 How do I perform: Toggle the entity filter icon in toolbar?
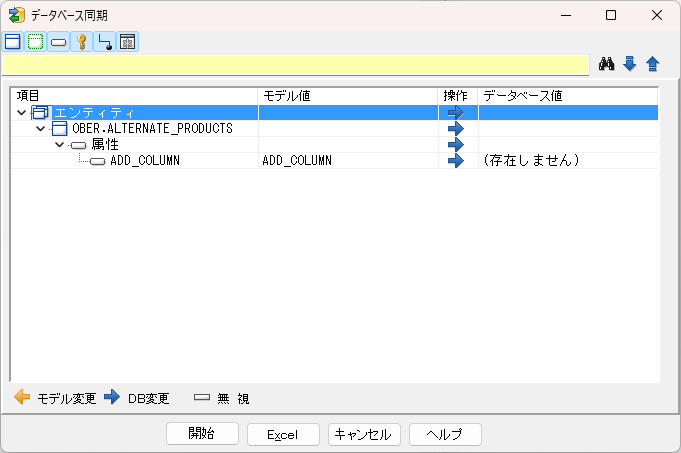pyautogui.click(x=13, y=42)
